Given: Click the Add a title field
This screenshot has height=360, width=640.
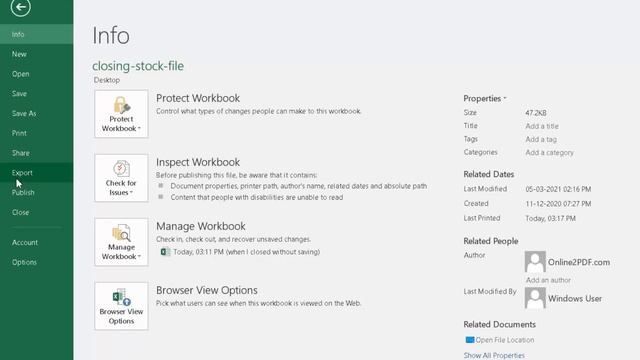Looking at the screenshot, I should [542, 126].
